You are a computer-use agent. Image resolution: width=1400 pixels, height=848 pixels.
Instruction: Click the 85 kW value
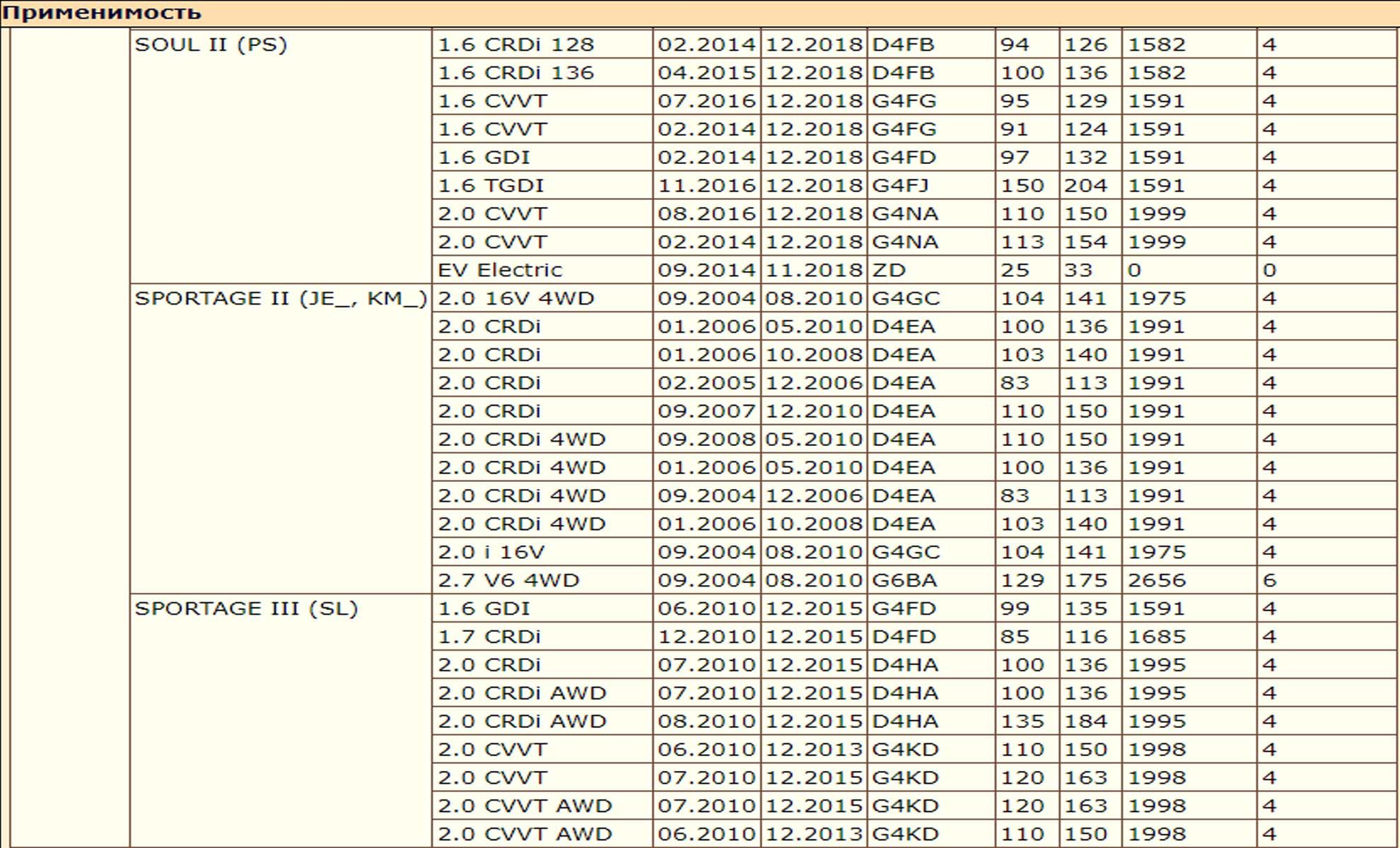click(1027, 637)
